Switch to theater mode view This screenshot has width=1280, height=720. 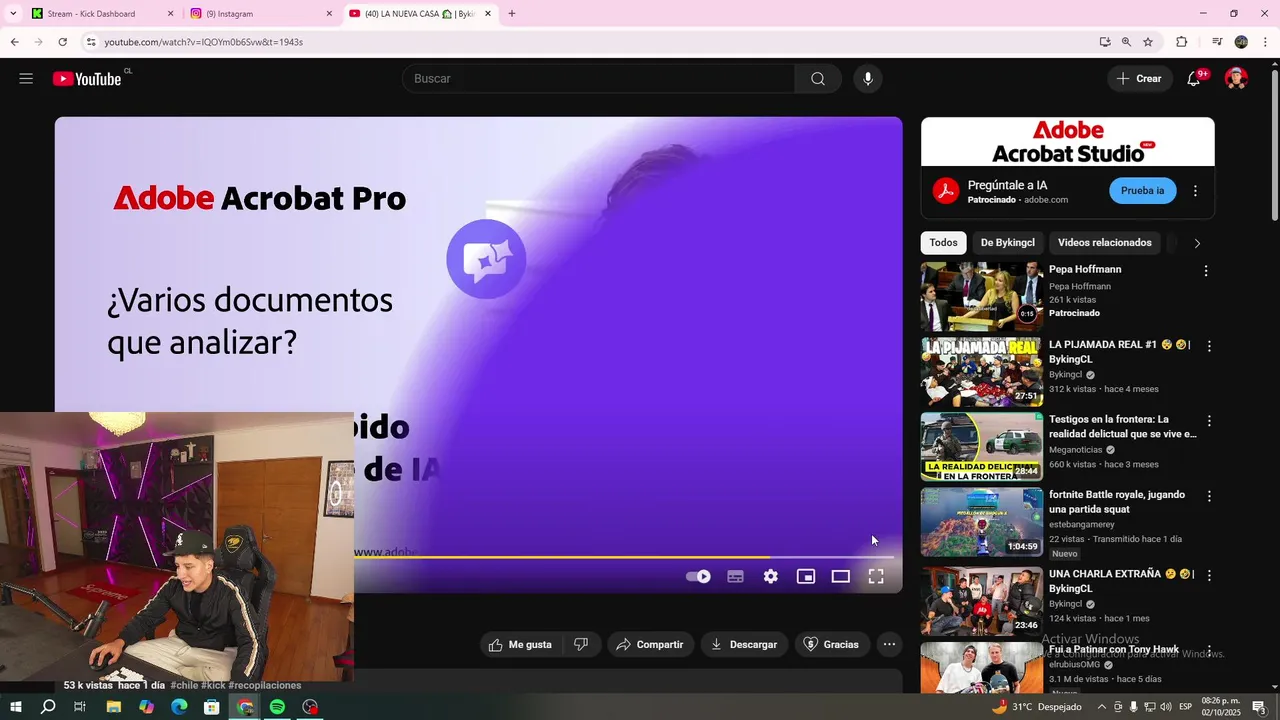tap(840, 576)
